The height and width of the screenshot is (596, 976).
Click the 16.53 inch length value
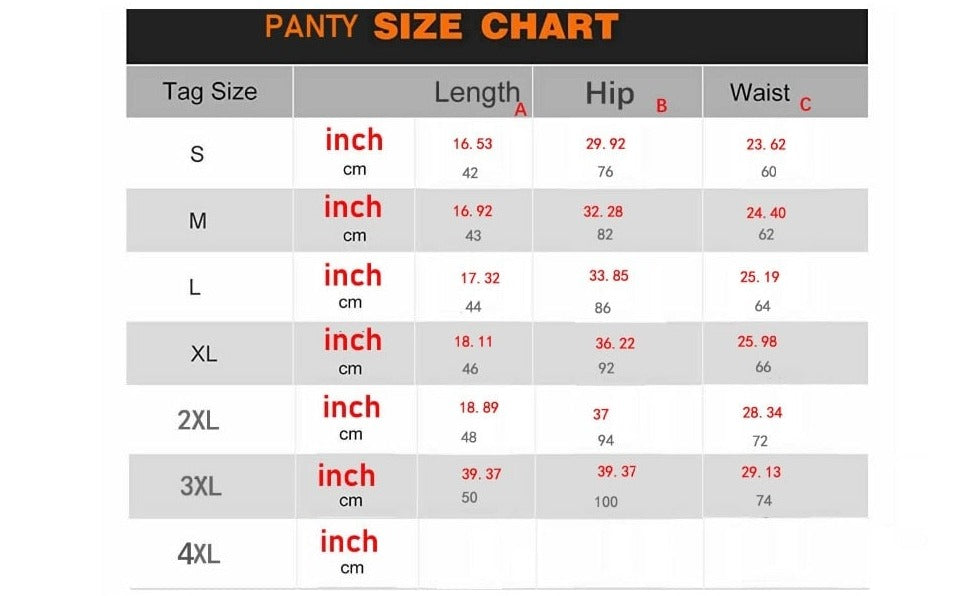point(472,144)
